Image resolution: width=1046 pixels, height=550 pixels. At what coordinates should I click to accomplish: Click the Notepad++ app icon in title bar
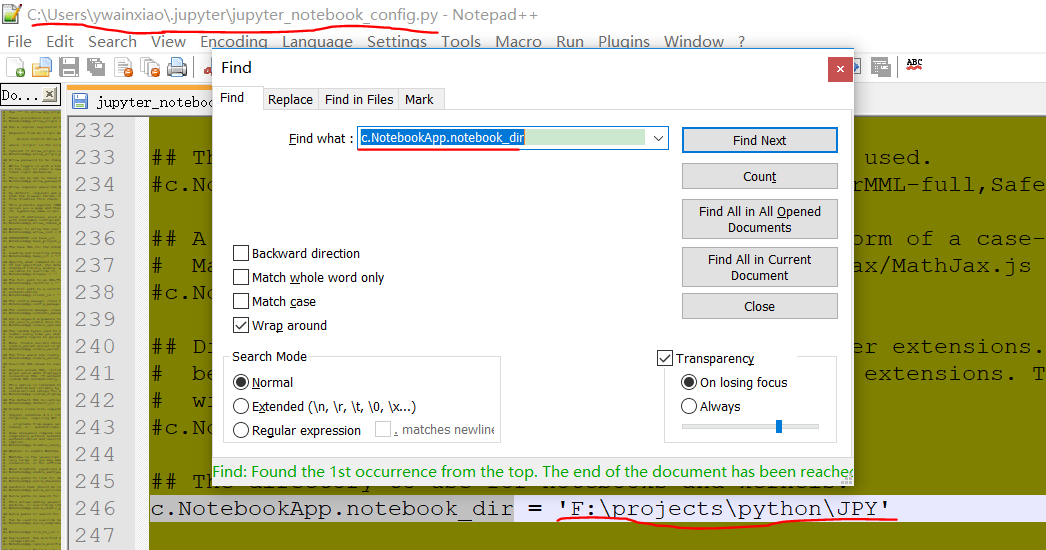pos(12,14)
